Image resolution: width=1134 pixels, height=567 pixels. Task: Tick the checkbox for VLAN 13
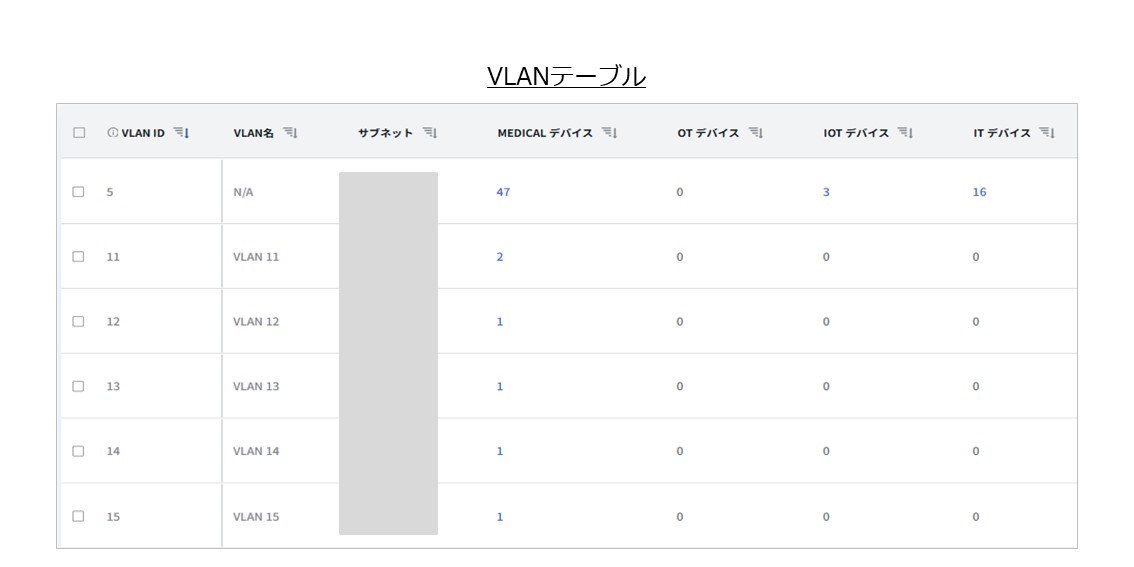(79, 386)
